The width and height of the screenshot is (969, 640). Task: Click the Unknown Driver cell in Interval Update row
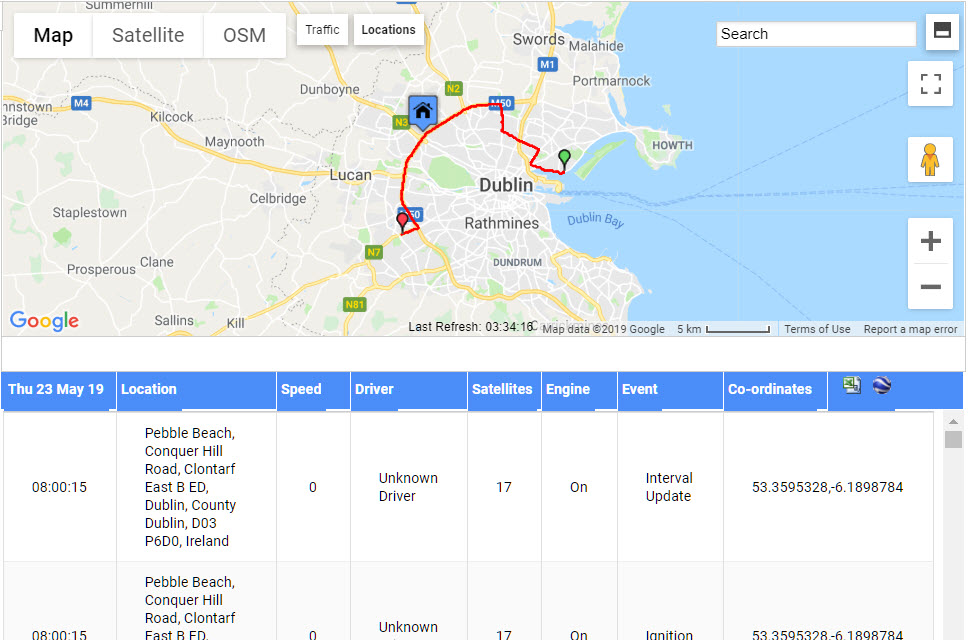click(x=408, y=487)
